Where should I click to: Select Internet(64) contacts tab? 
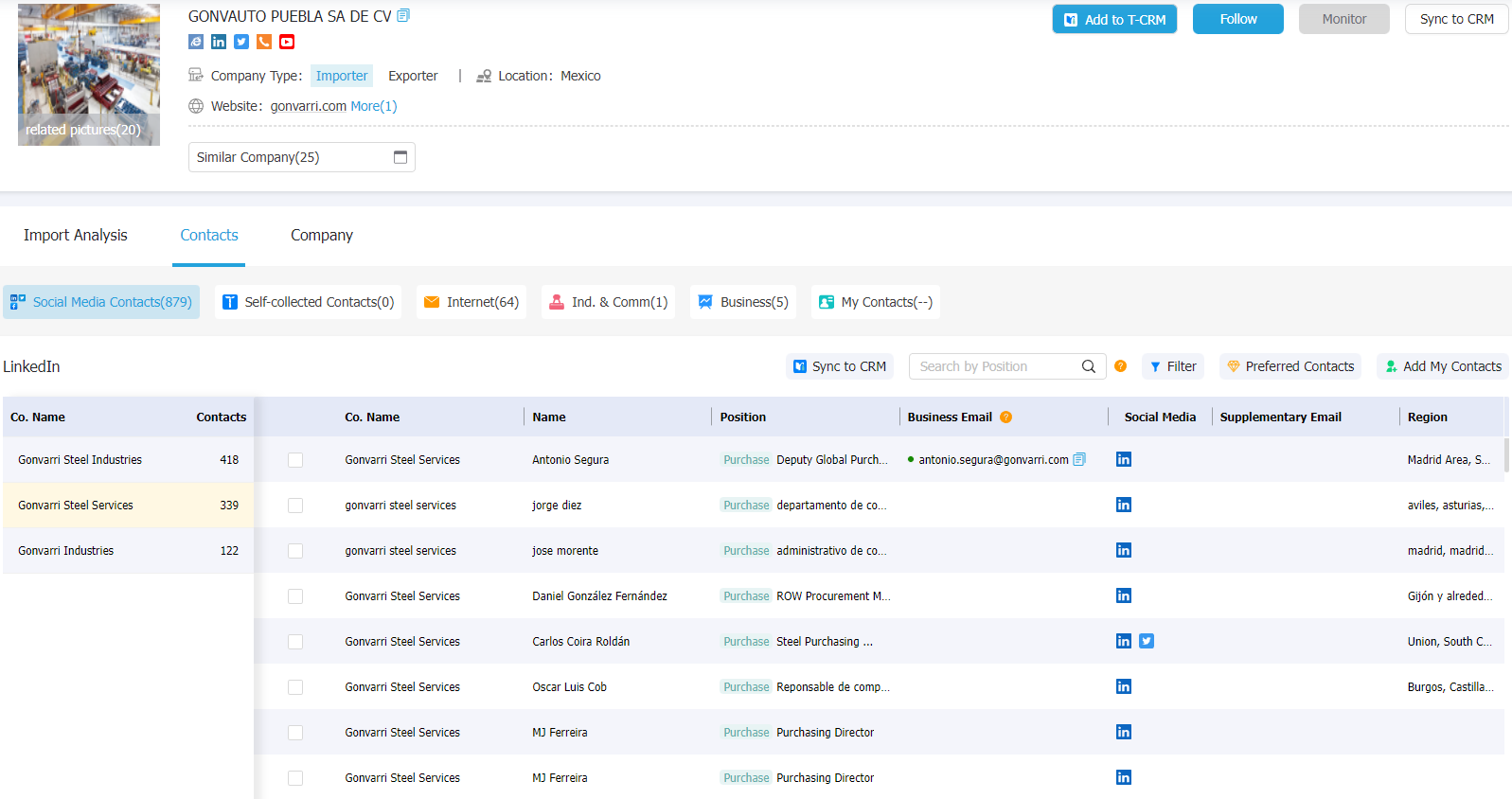(471, 302)
